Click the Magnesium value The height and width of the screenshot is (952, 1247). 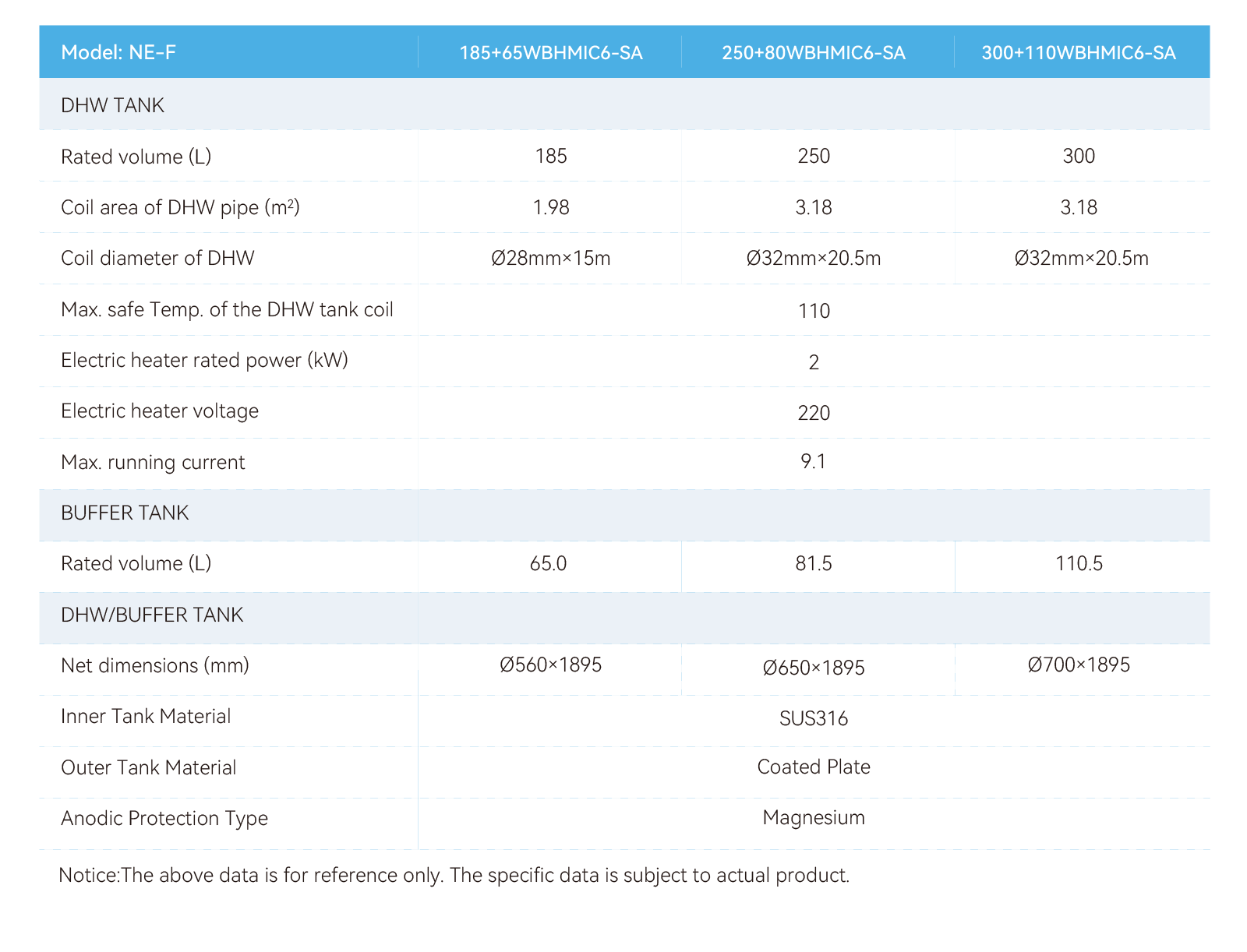pos(814,817)
